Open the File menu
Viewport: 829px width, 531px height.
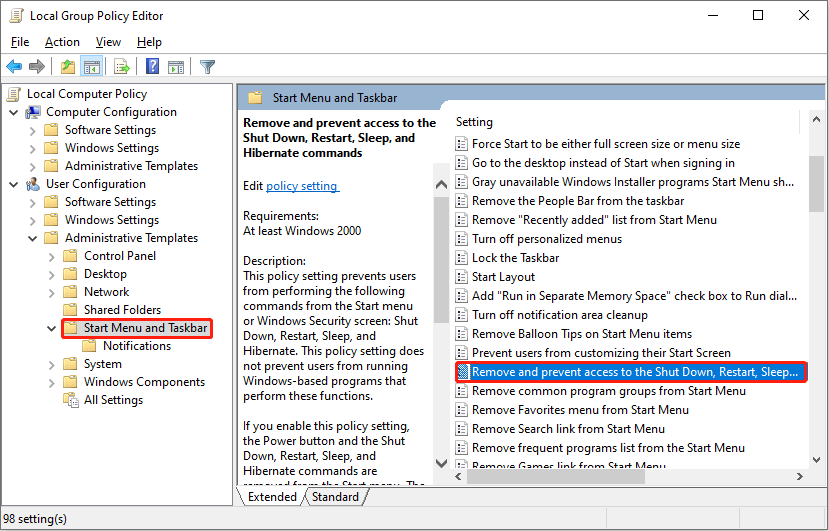coord(20,42)
